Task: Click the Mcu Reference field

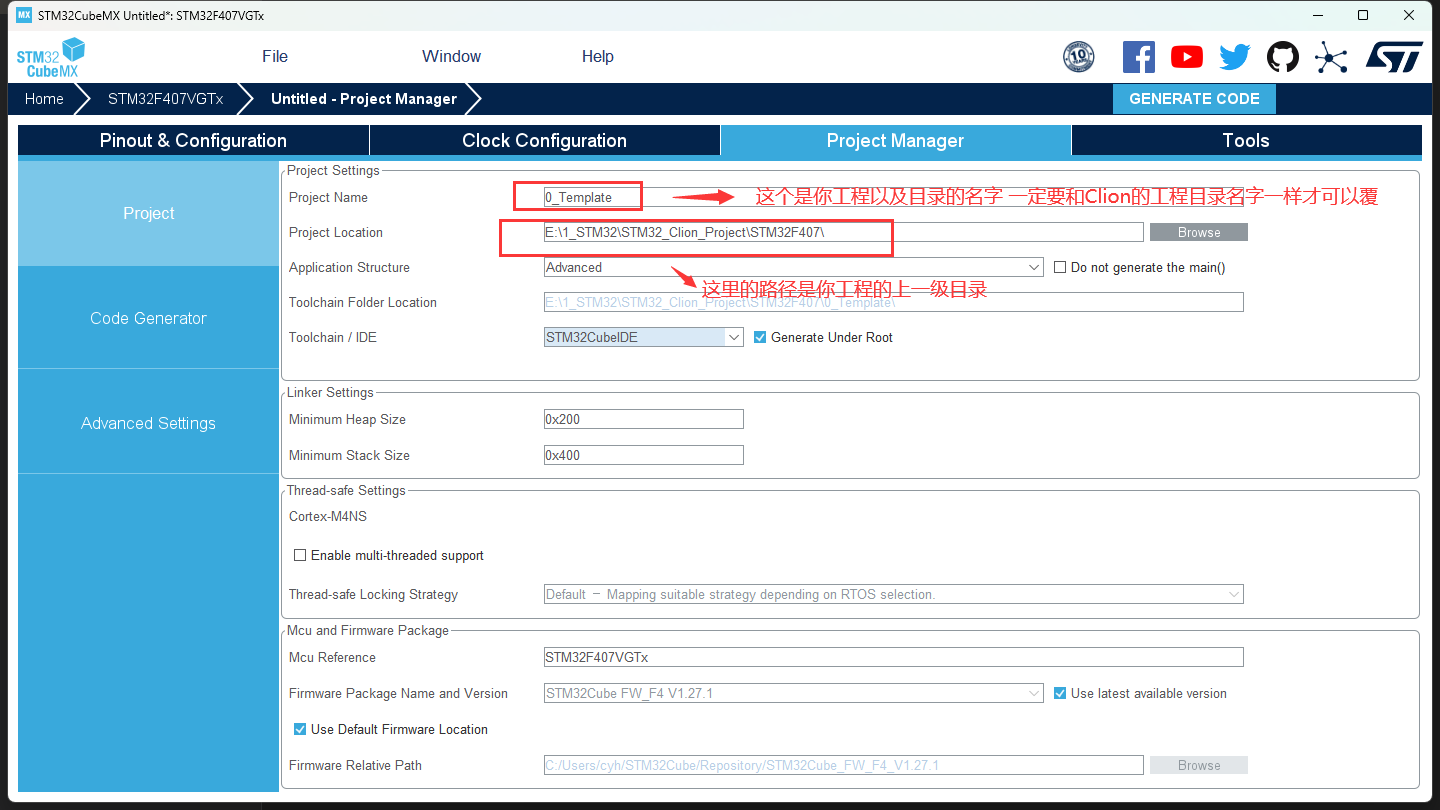Action: tap(894, 657)
